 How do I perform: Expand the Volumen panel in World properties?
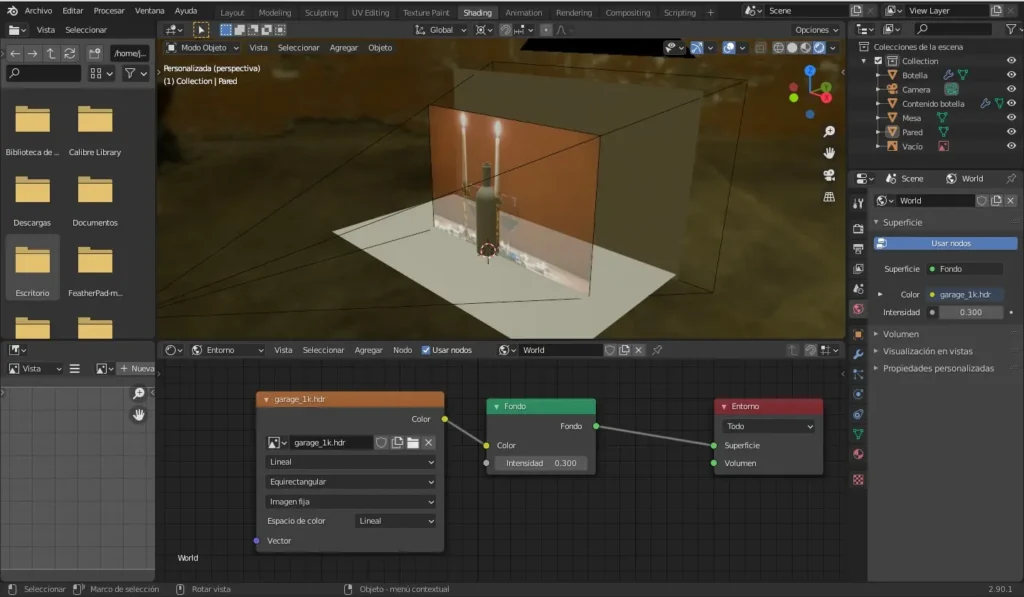[901, 334]
